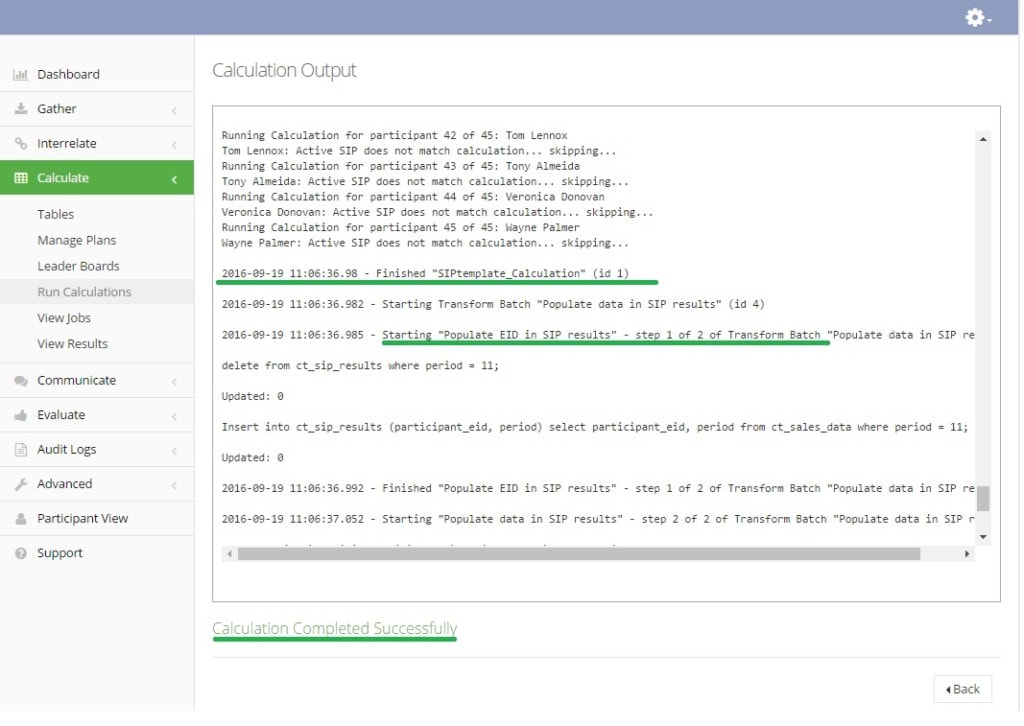The height and width of the screenshot is (726, 1024).
Task: Open the Gather menu item
Action: [x=97, y=109]
